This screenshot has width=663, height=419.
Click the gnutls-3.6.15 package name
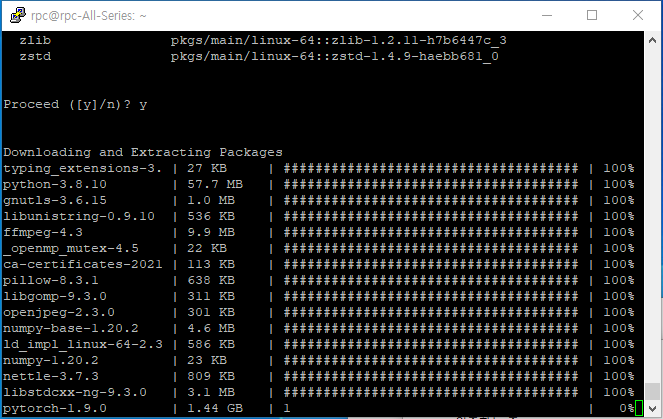[x=55, y=200]
